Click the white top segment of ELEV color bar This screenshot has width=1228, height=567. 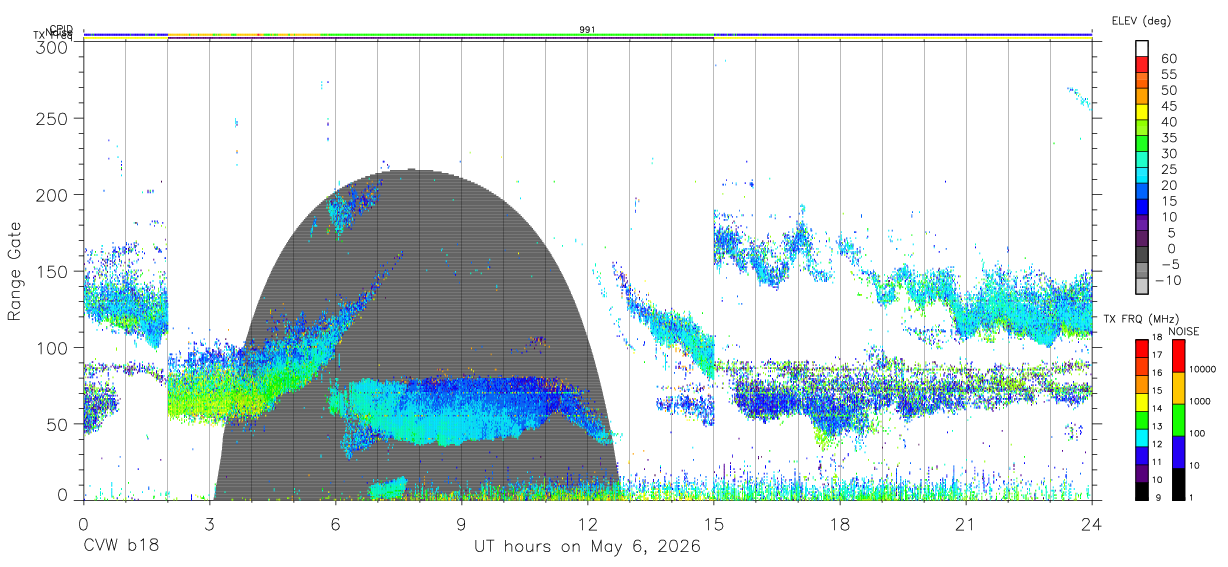click(x=1143, y=47)
